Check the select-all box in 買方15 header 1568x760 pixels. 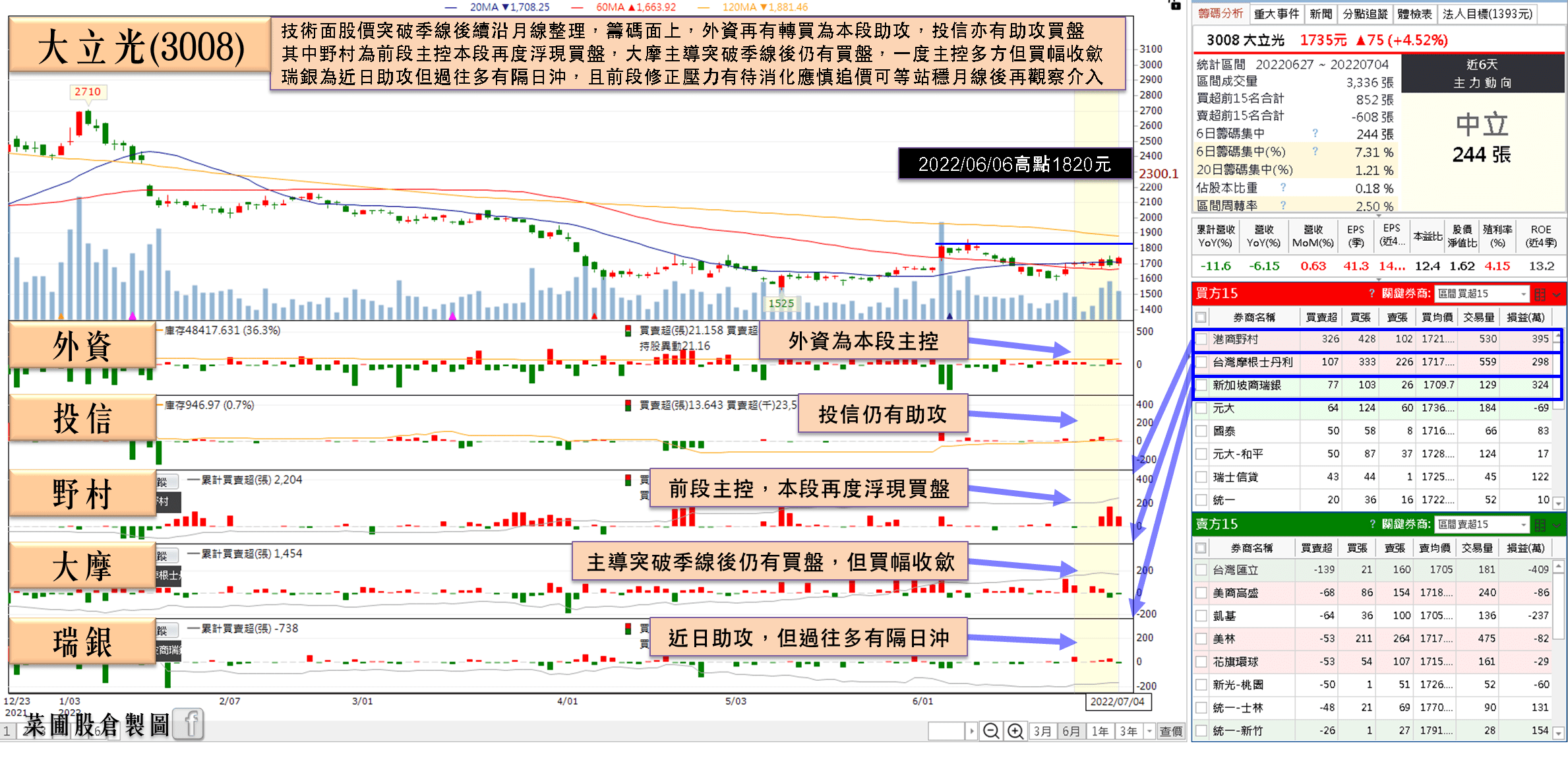[x=1201, y=317]
